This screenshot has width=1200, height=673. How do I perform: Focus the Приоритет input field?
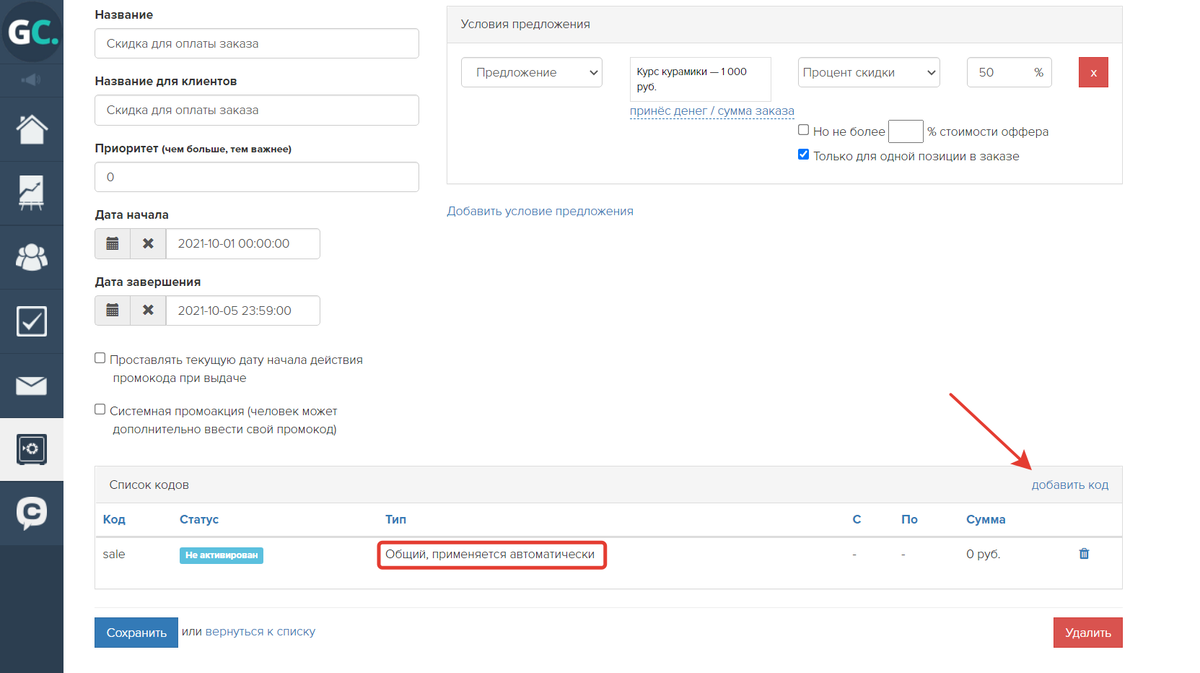click(x=257, y=177)
